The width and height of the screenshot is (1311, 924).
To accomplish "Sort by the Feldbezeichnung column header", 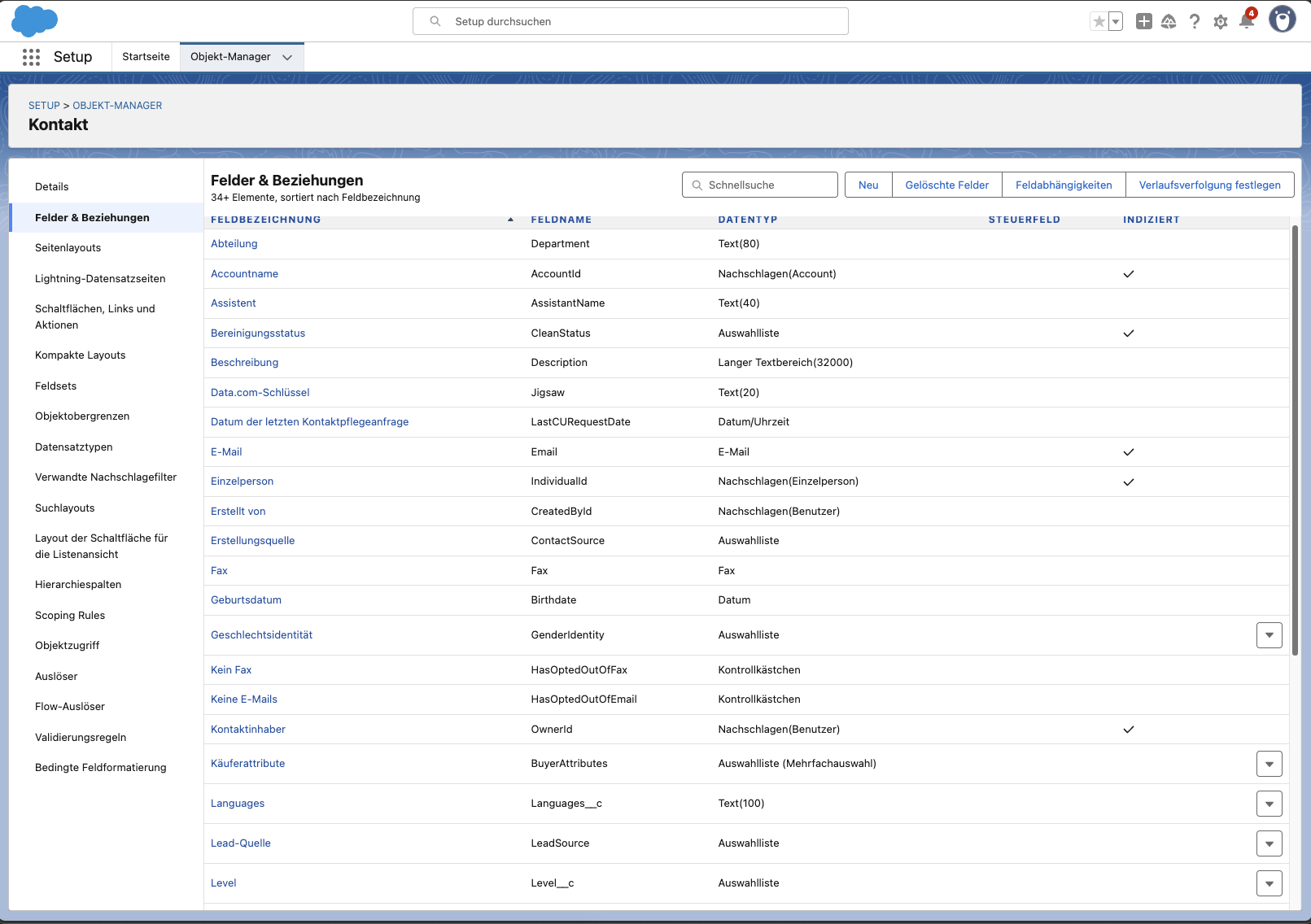I will pyautogui.click(x=266, y=220).
